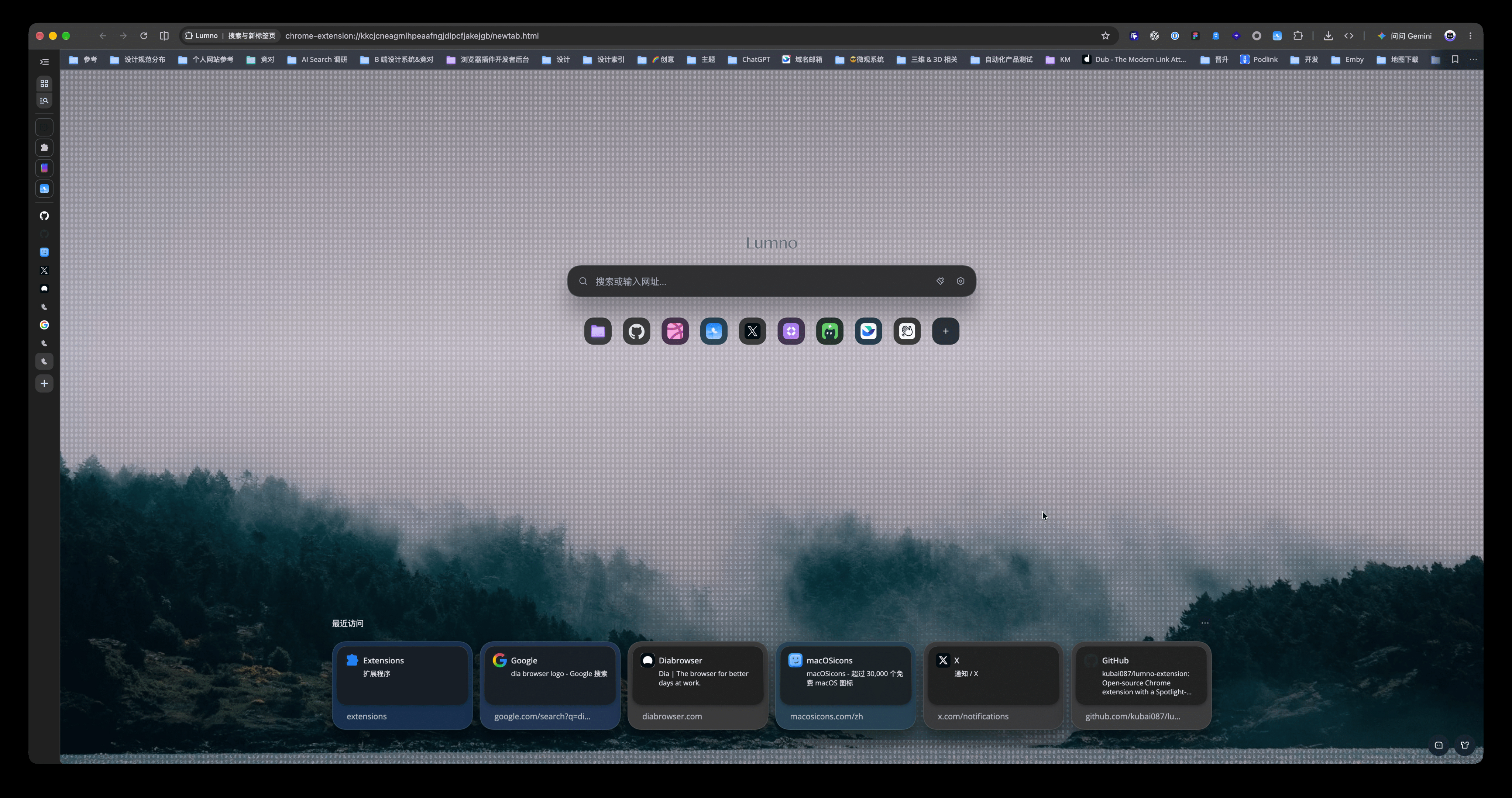Add a new shortcut with the plus tile

[x=946, y=331]
